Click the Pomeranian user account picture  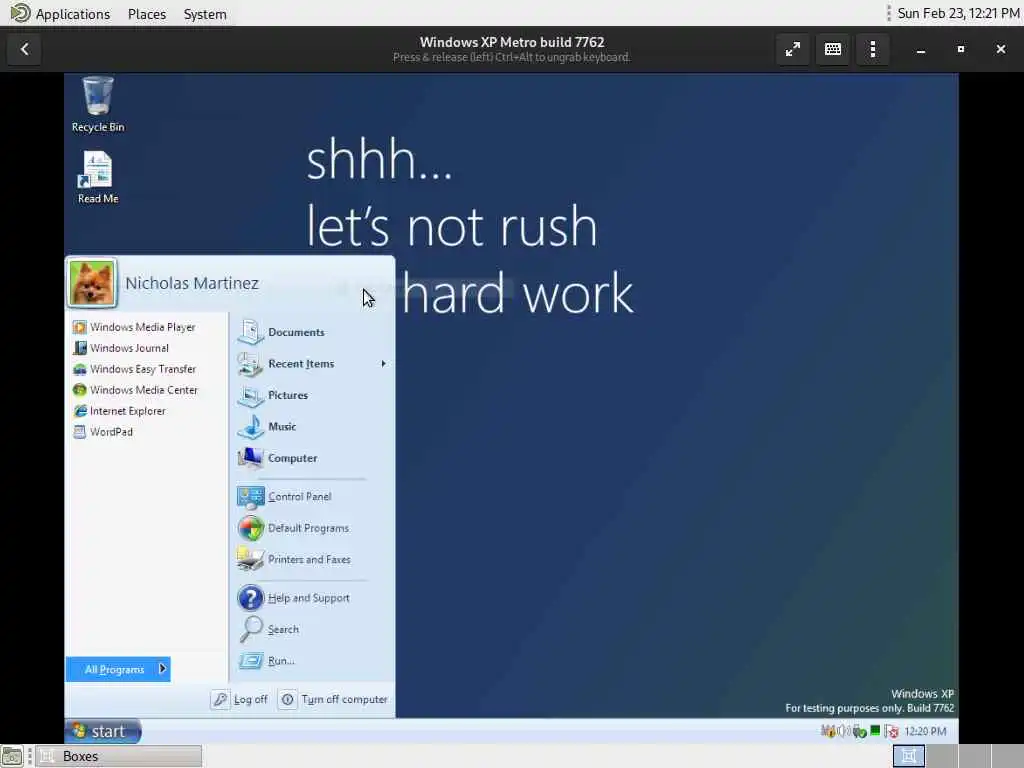[x=92, y=283]
